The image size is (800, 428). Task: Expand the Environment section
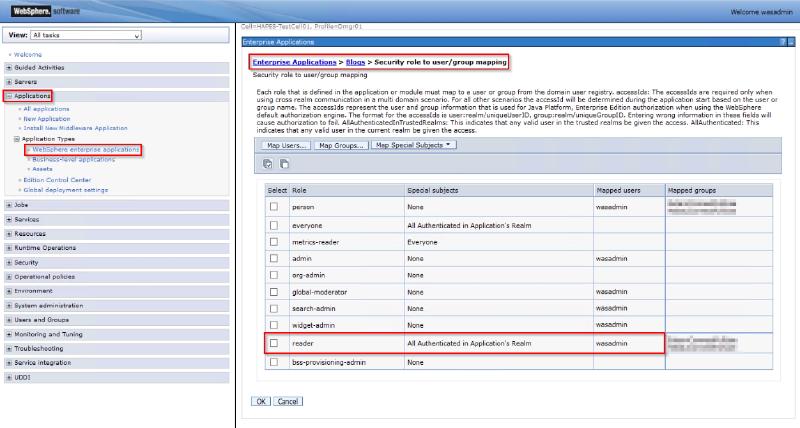[x=9, y=291]
